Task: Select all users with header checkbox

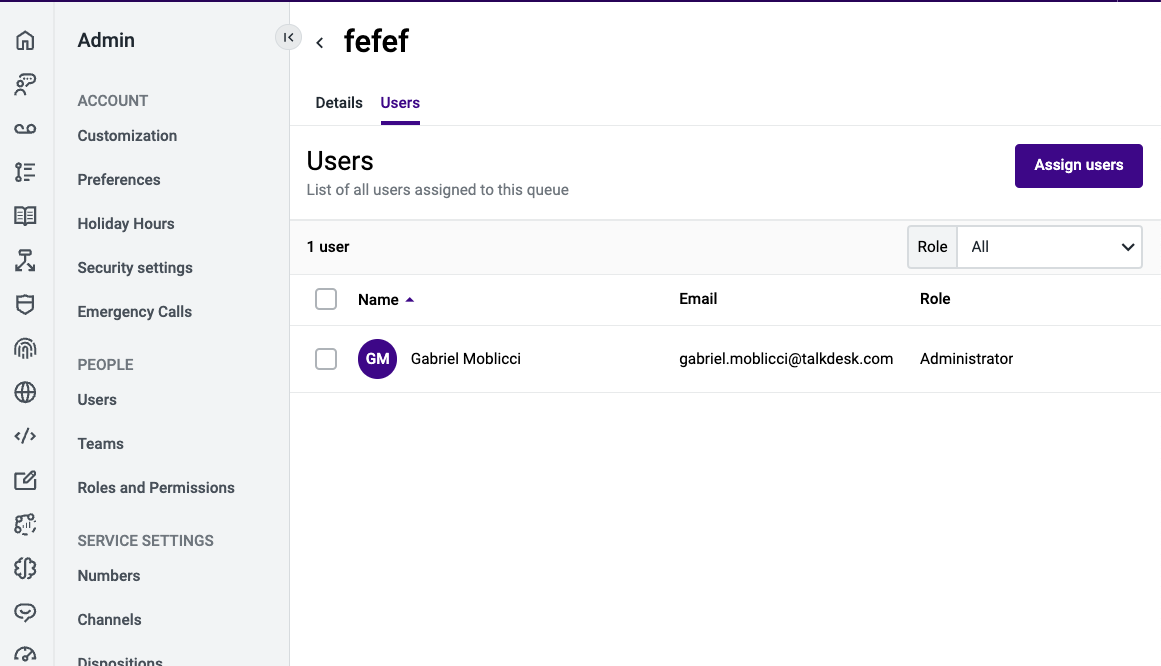Action: tap(326, 299)
